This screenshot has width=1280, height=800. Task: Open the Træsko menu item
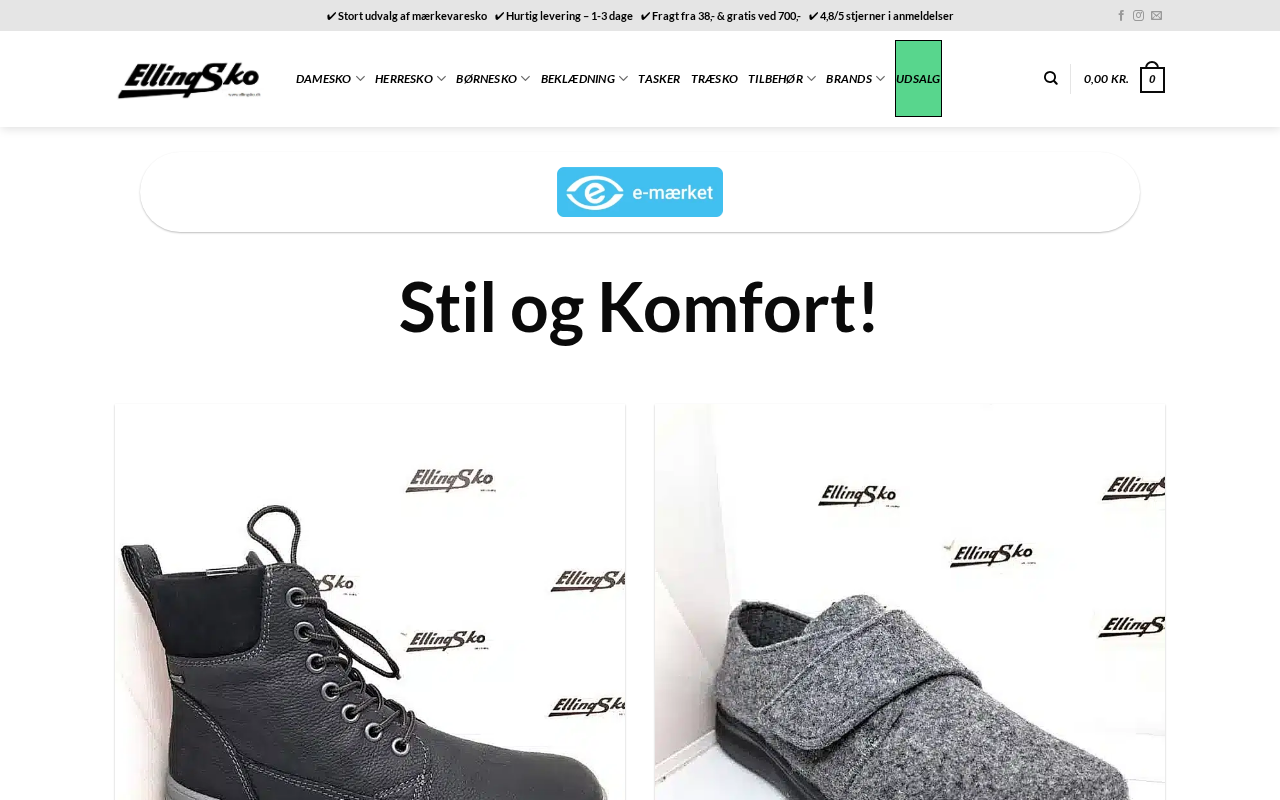click(714, 79)
